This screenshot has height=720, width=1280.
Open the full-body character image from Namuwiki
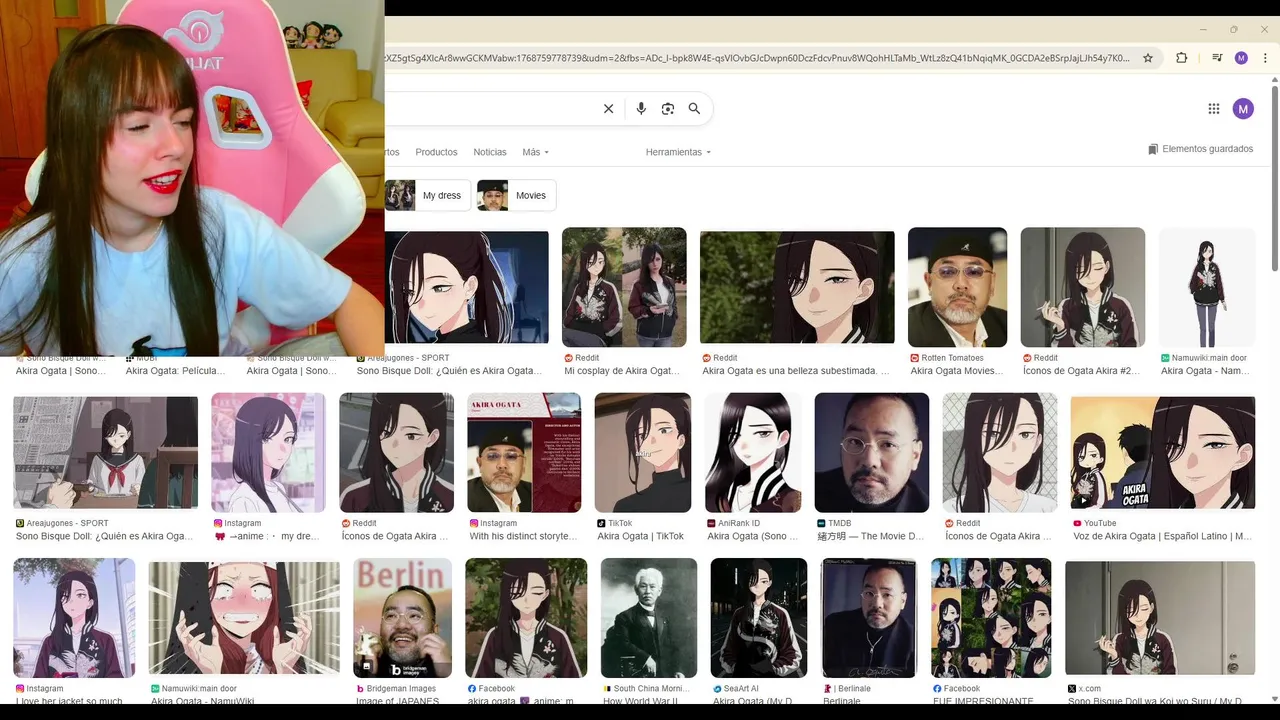pyautogui.click(x=1207, y=287)
